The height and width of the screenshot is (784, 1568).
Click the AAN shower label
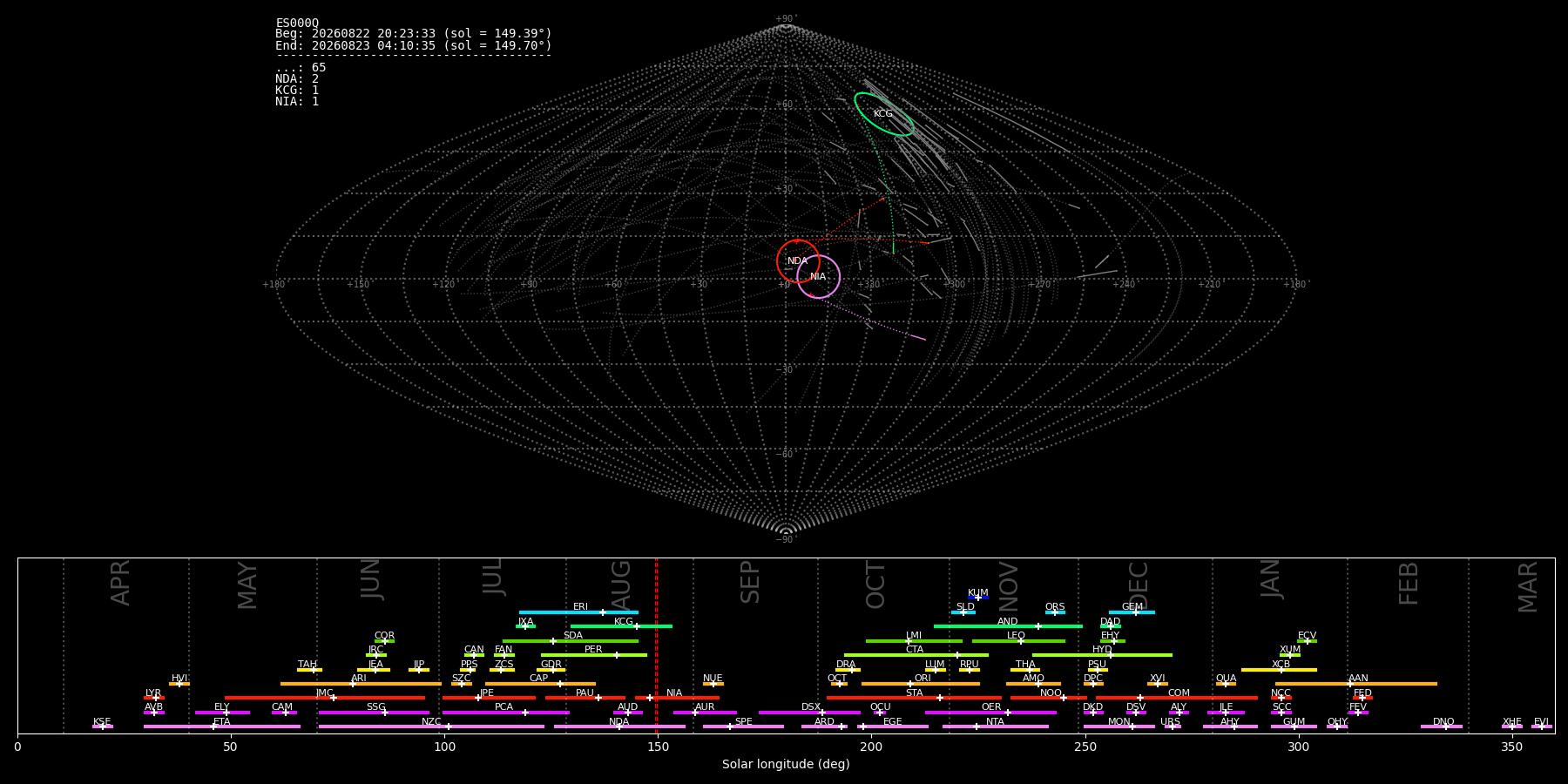pos(1358,679)
